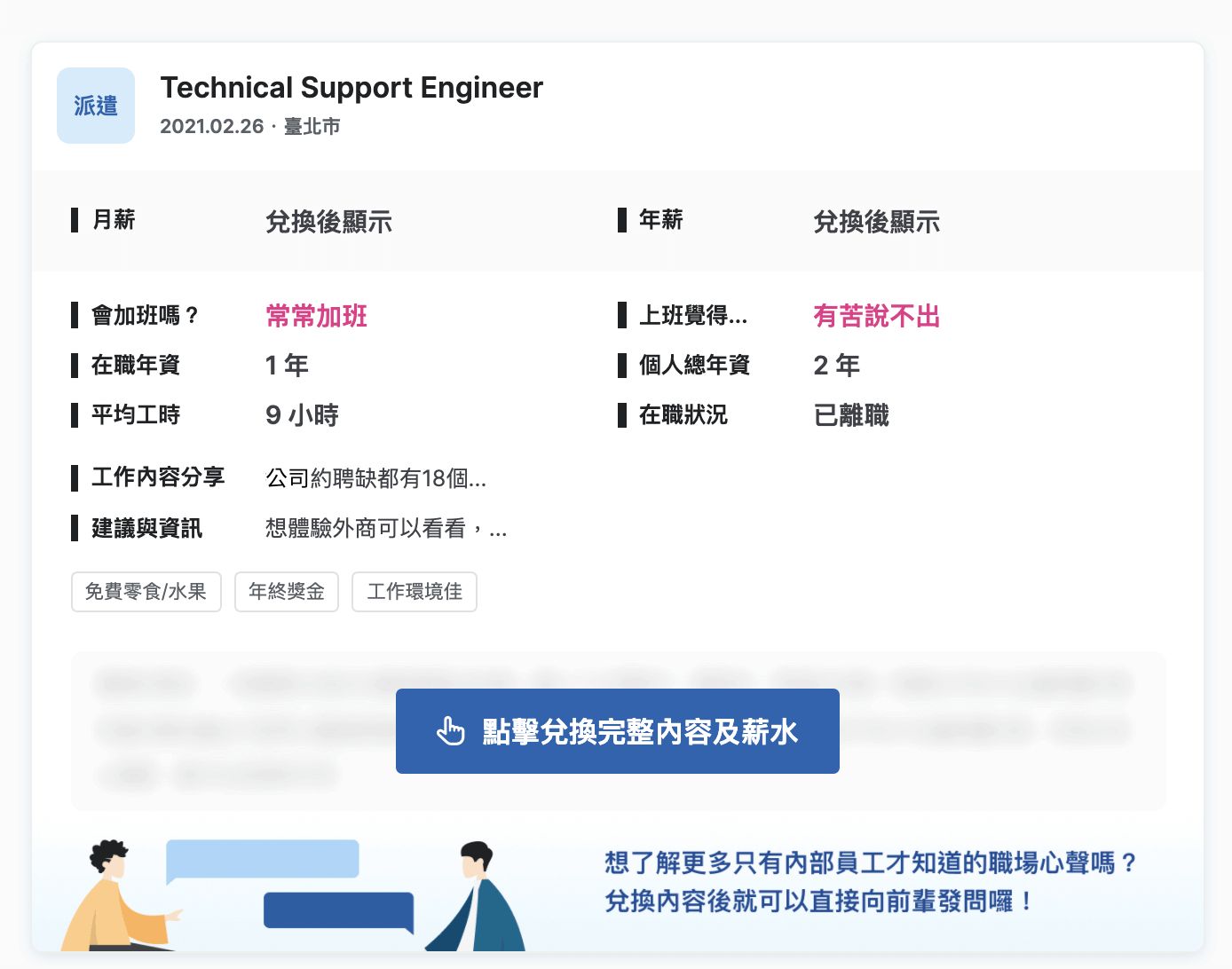Screen dimensions: 1232x969
Task: Select the 工作環境佳 tag
Action: [415, 592]
